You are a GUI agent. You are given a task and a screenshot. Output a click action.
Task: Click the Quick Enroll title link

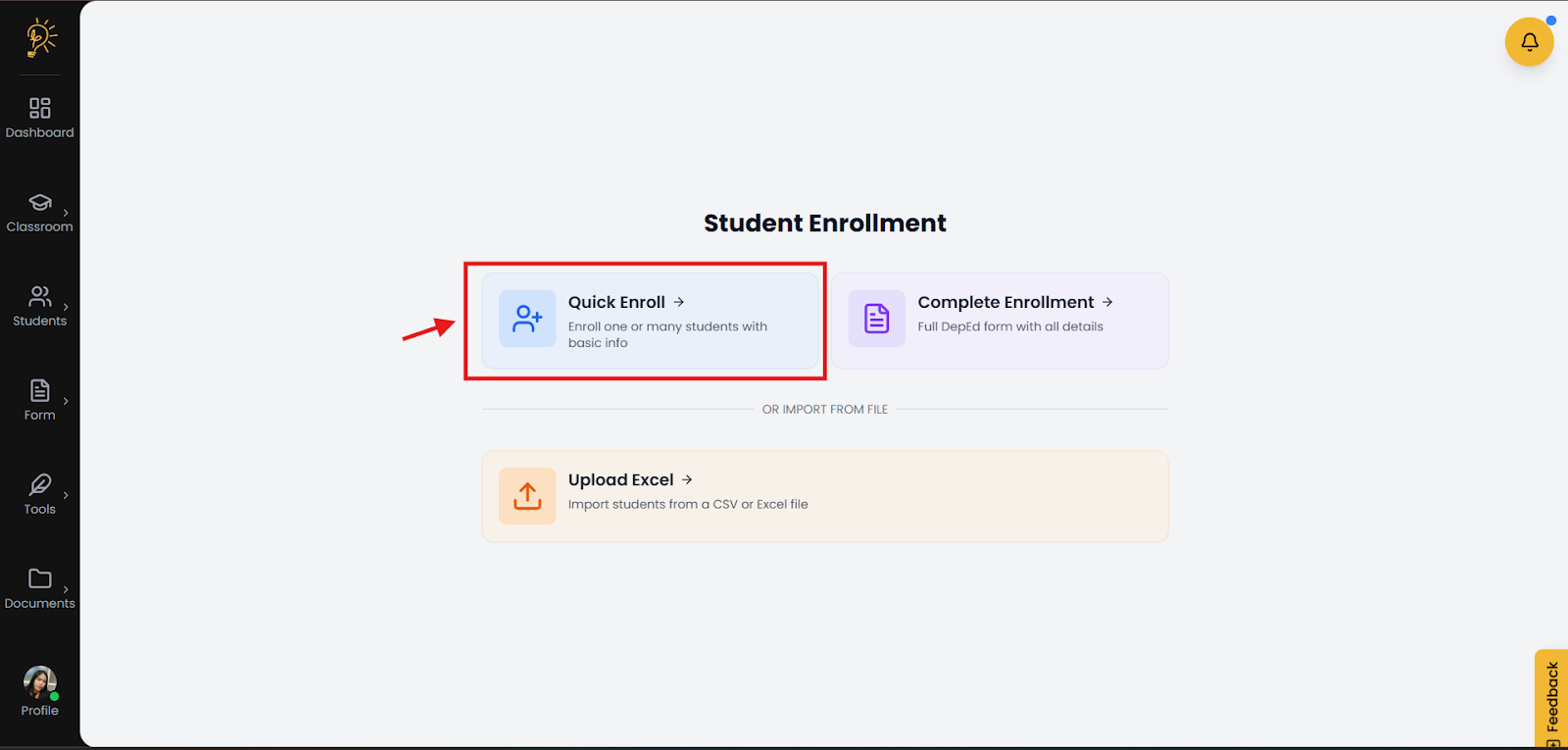pyautogui.click(x=616, y=302)
